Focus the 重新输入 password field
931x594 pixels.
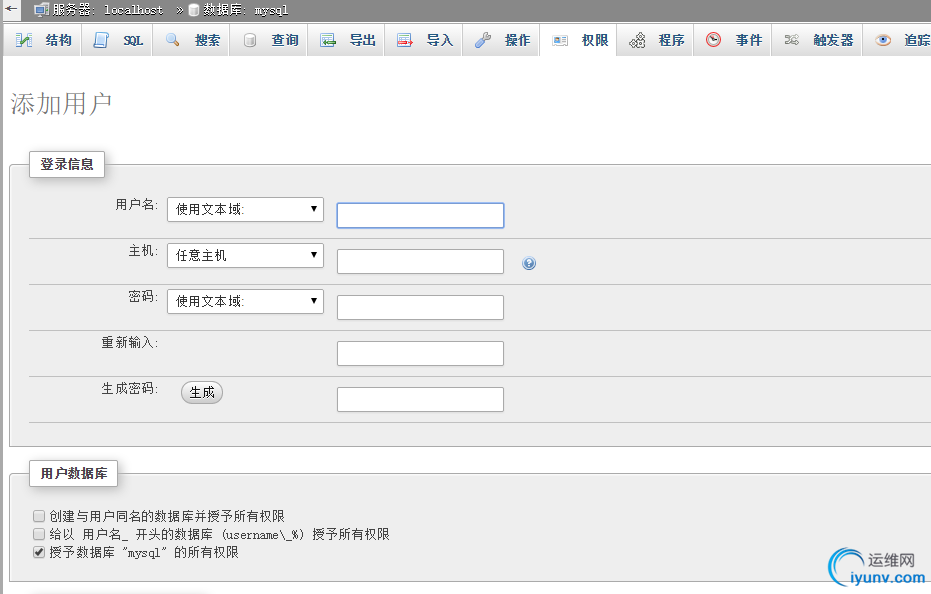point(420,353)
